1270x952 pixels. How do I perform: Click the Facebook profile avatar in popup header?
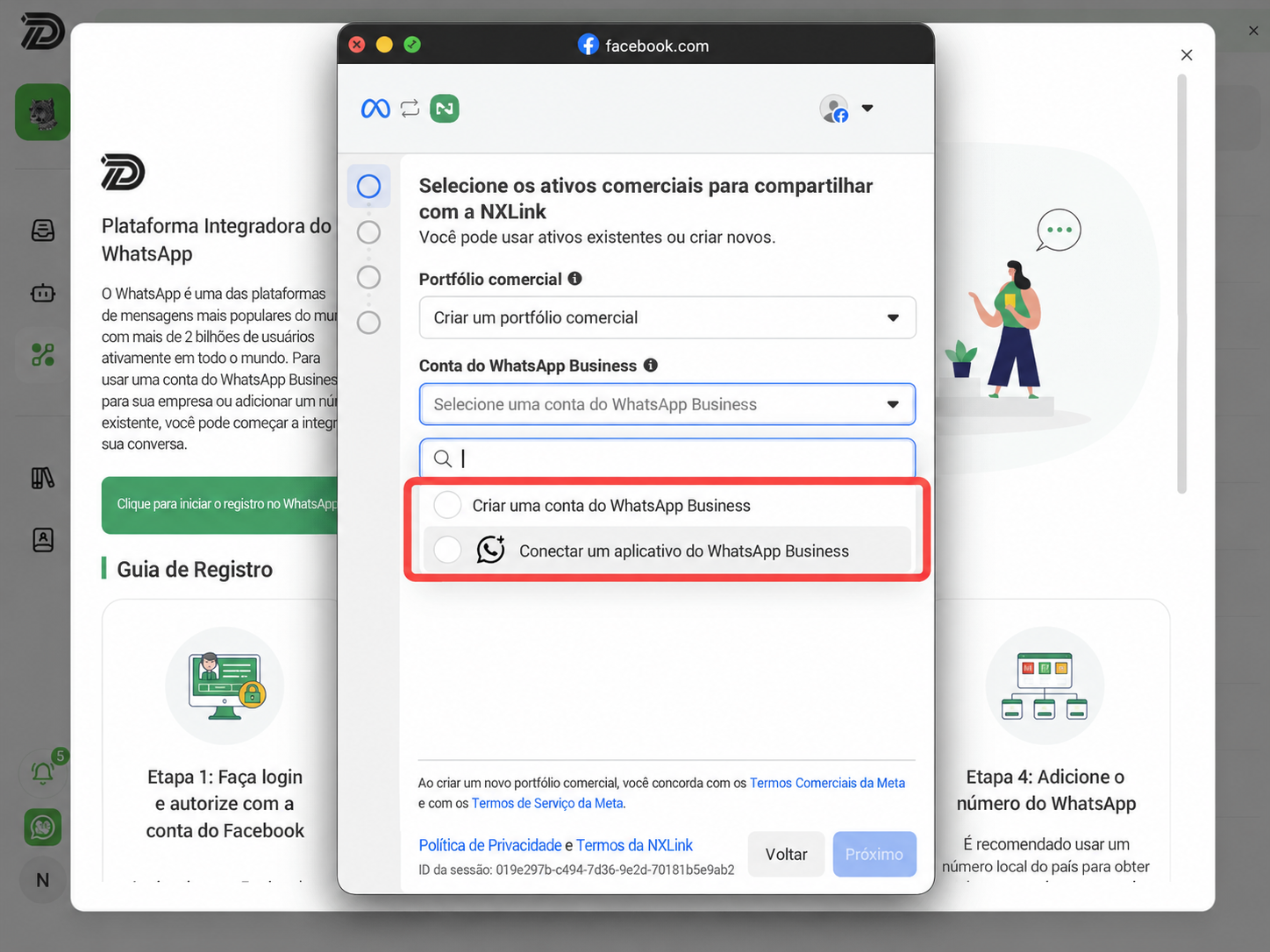point(834,109)
